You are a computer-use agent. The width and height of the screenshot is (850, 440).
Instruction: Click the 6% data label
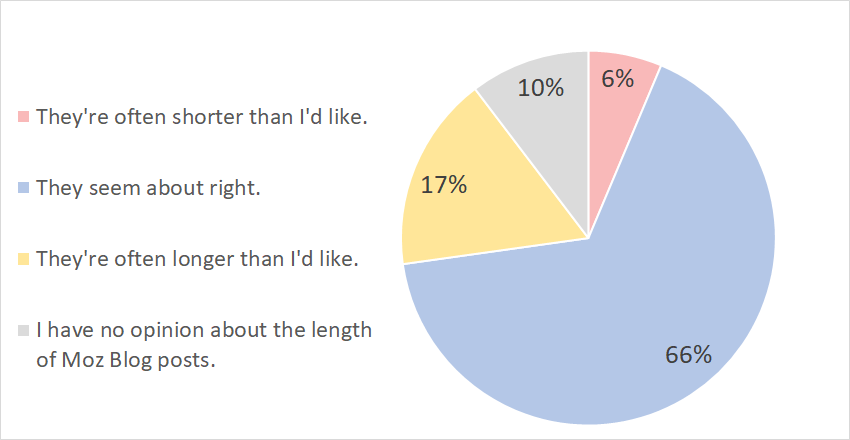(619, 78)
